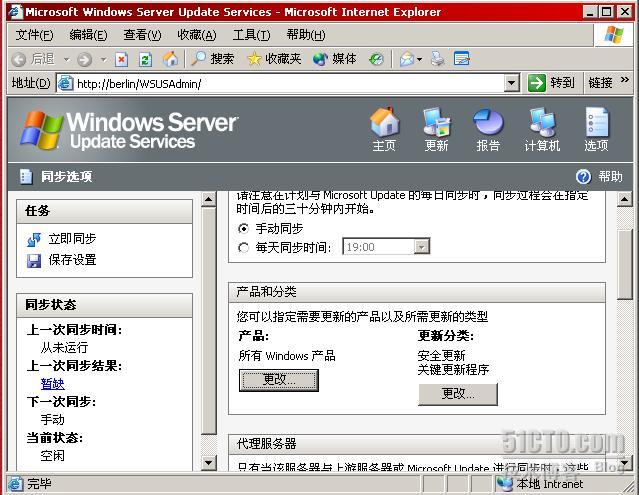Click the 保存设置 task link text
639x495 pixels.
pos(73,260)
